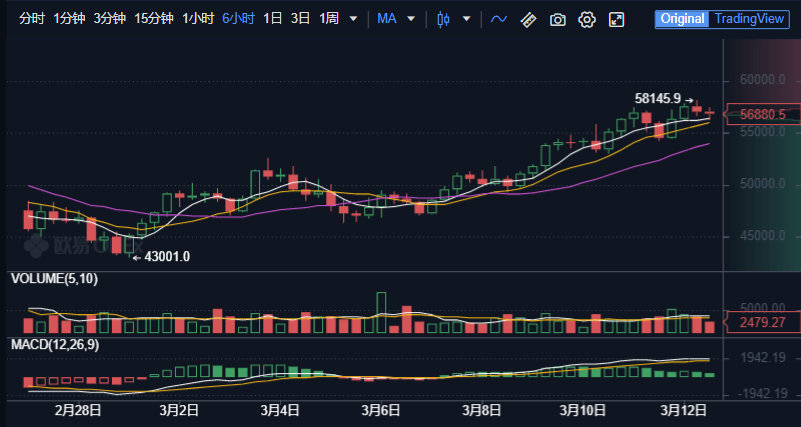Image resolution: width=801 pixels, height=427 pixels.
Task: Click the 60000.0 price axis label
Action: [763, 80]
